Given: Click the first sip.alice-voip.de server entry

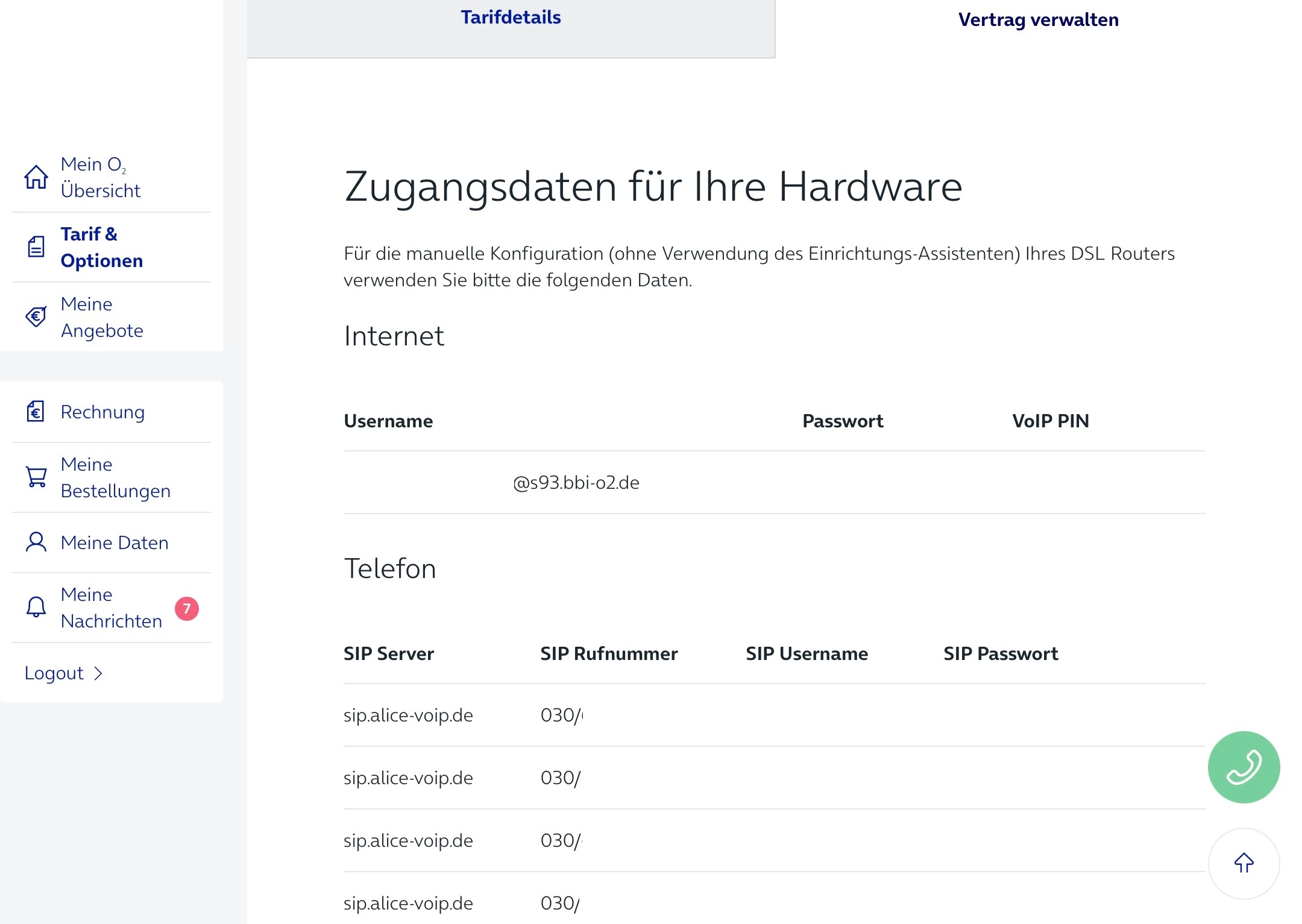Looking at the screenshot, I should 408,715.
